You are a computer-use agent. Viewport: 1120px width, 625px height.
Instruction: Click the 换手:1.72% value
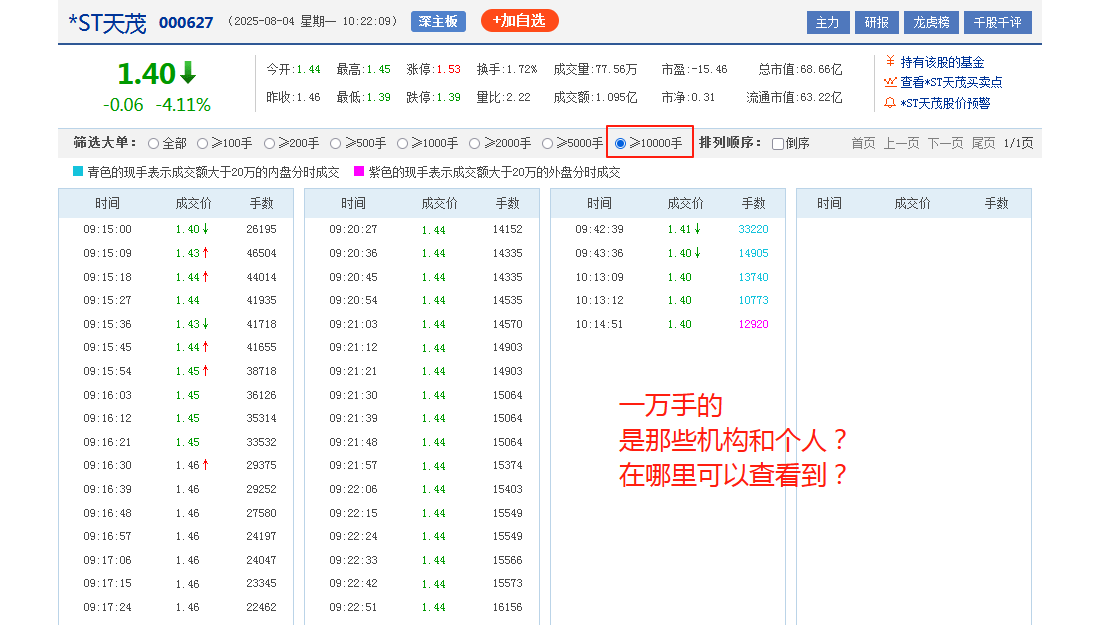click(506, 69)
